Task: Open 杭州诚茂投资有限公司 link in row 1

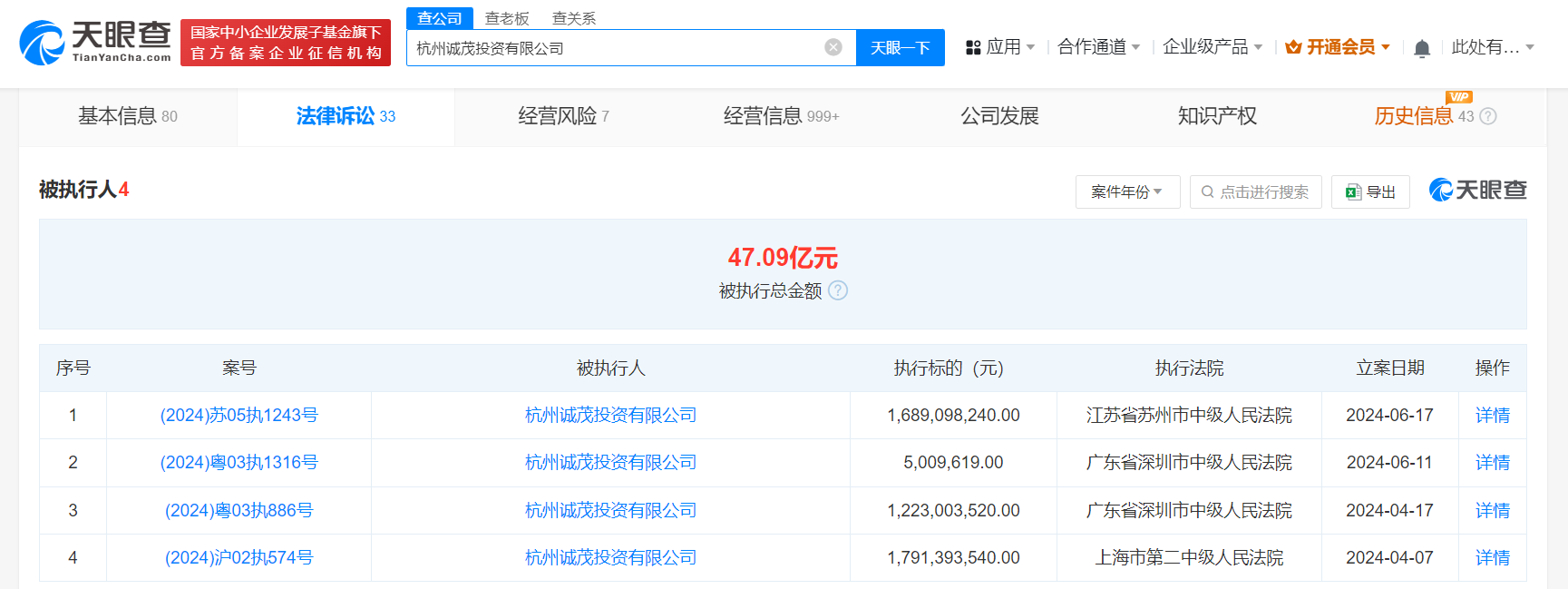Action: click(x=610, y=415)
